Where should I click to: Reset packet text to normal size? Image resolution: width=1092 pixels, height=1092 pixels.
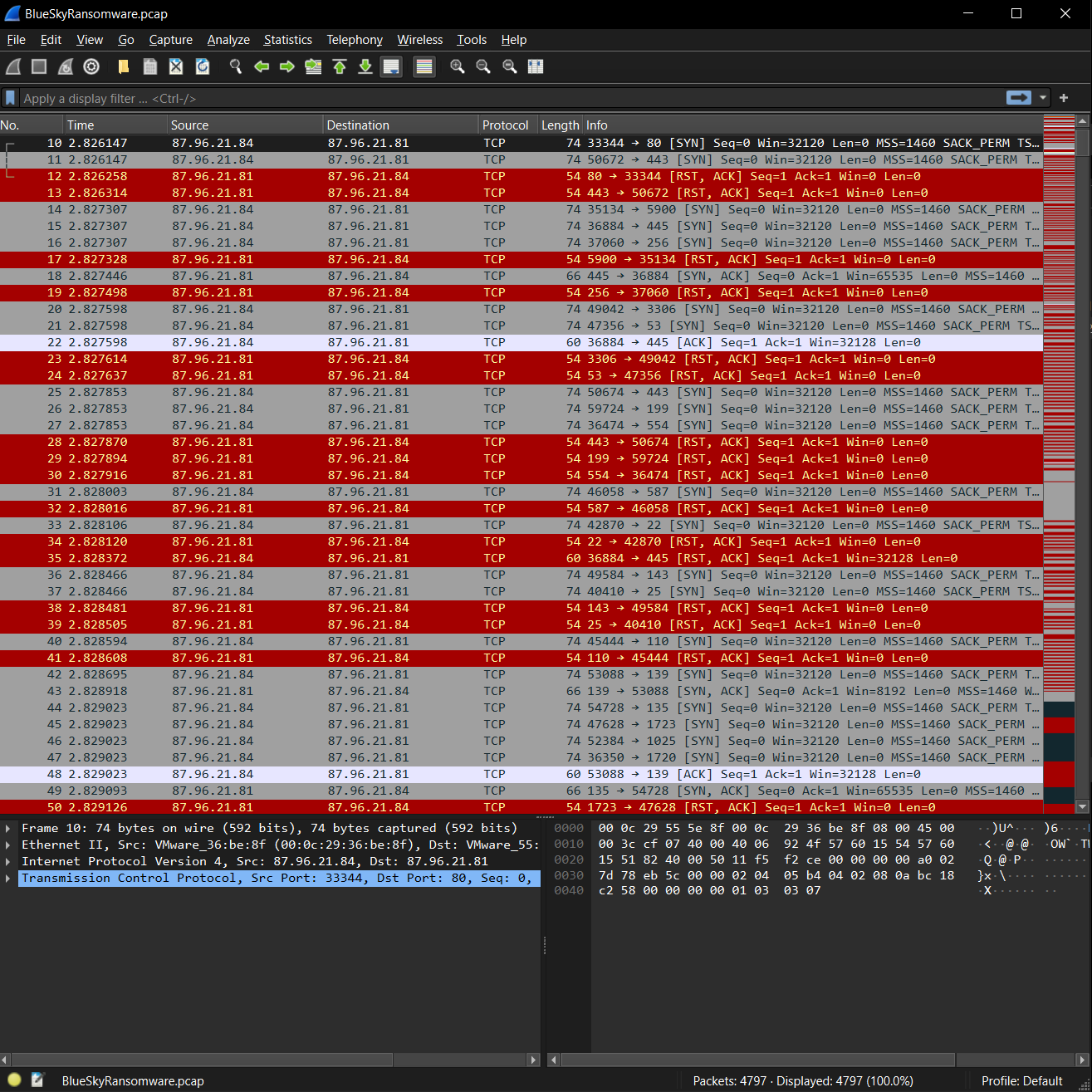(510, 66)
